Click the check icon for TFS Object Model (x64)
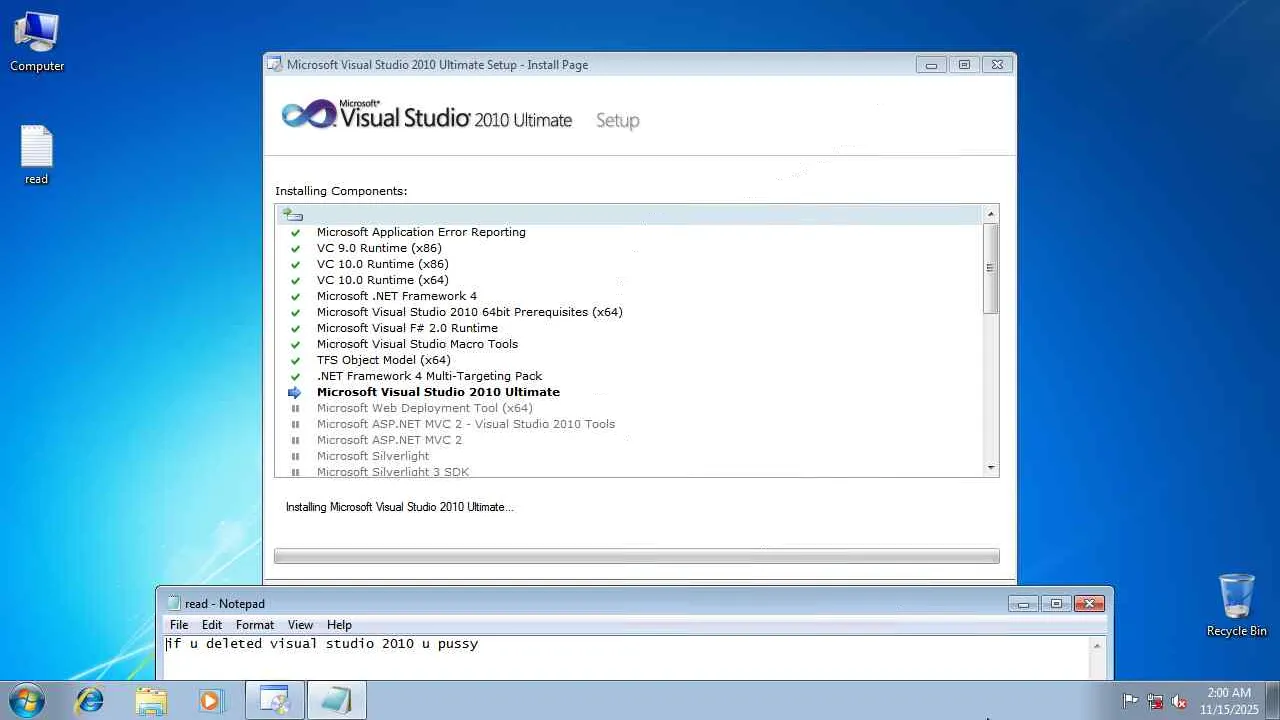The height and width of the screenshot is (720, 1280). point(295,360)
